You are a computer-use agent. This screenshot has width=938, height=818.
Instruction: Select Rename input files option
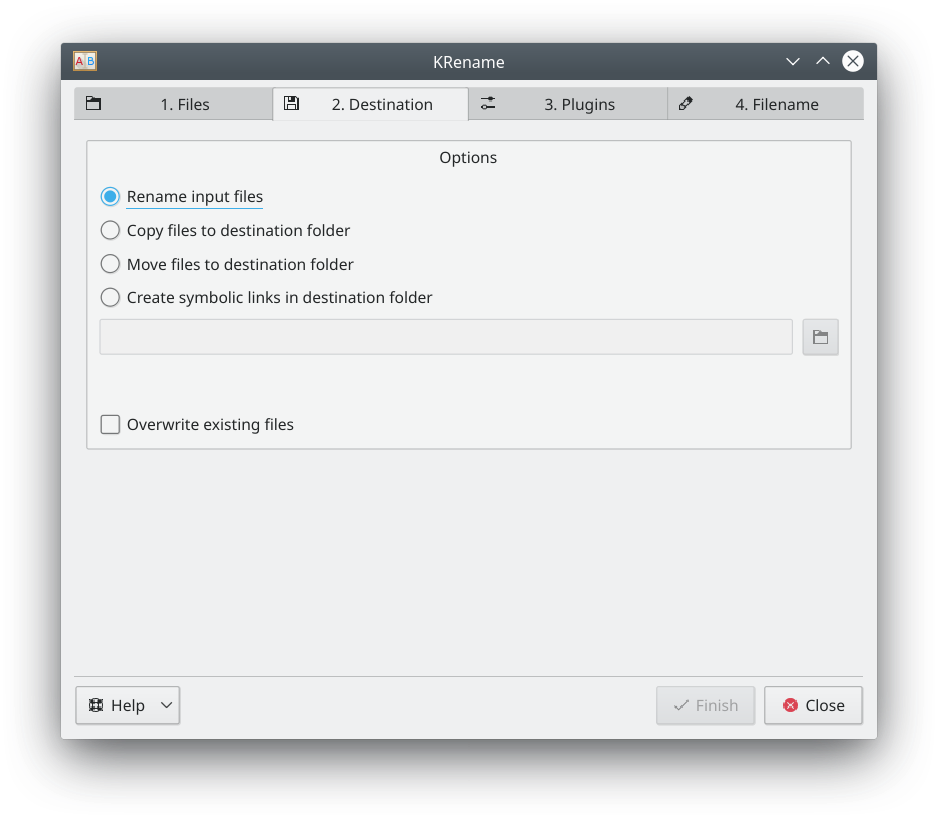[x=182, y=196]
